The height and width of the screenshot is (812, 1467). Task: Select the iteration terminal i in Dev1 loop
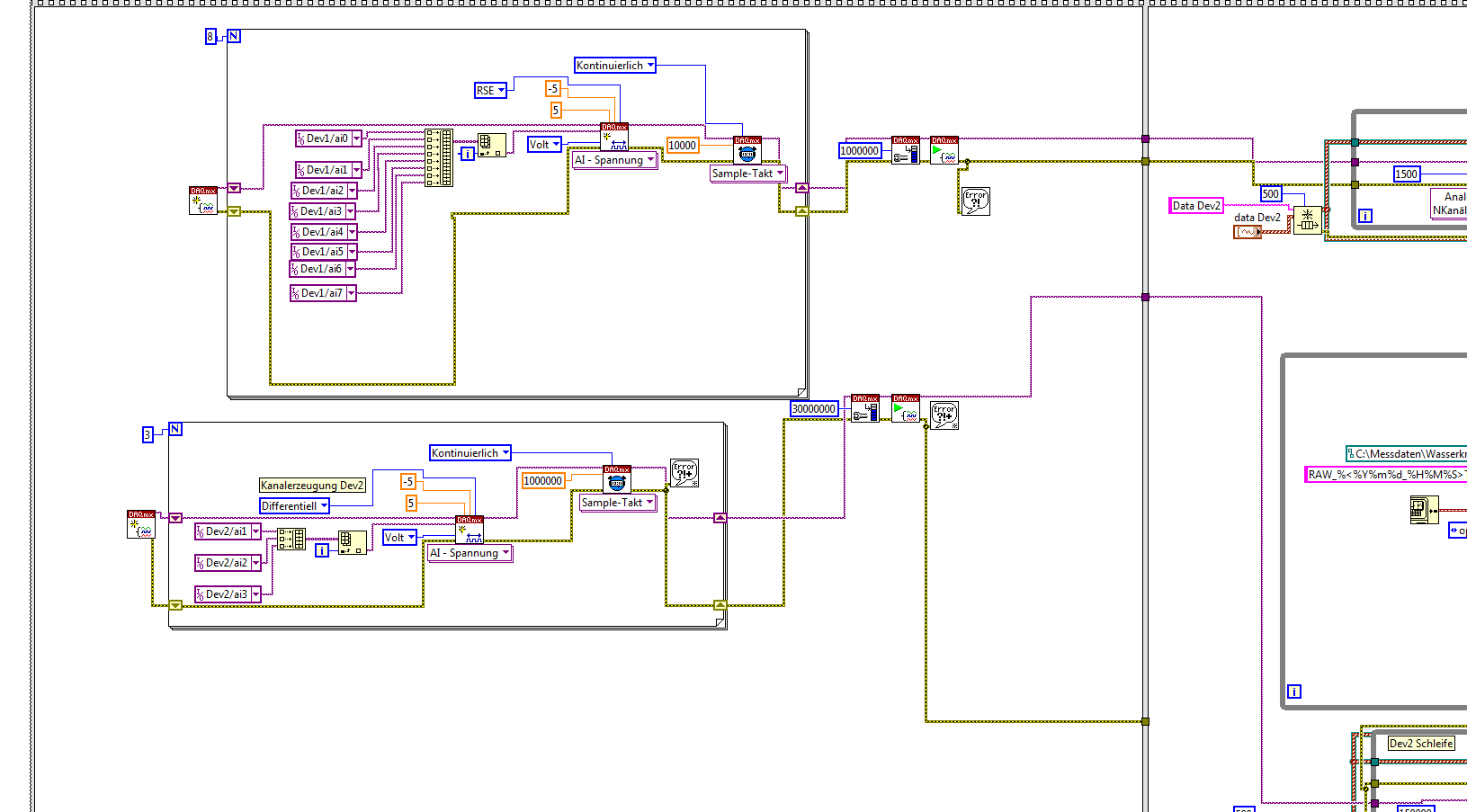pyautogui.click(x=468, y=154)
